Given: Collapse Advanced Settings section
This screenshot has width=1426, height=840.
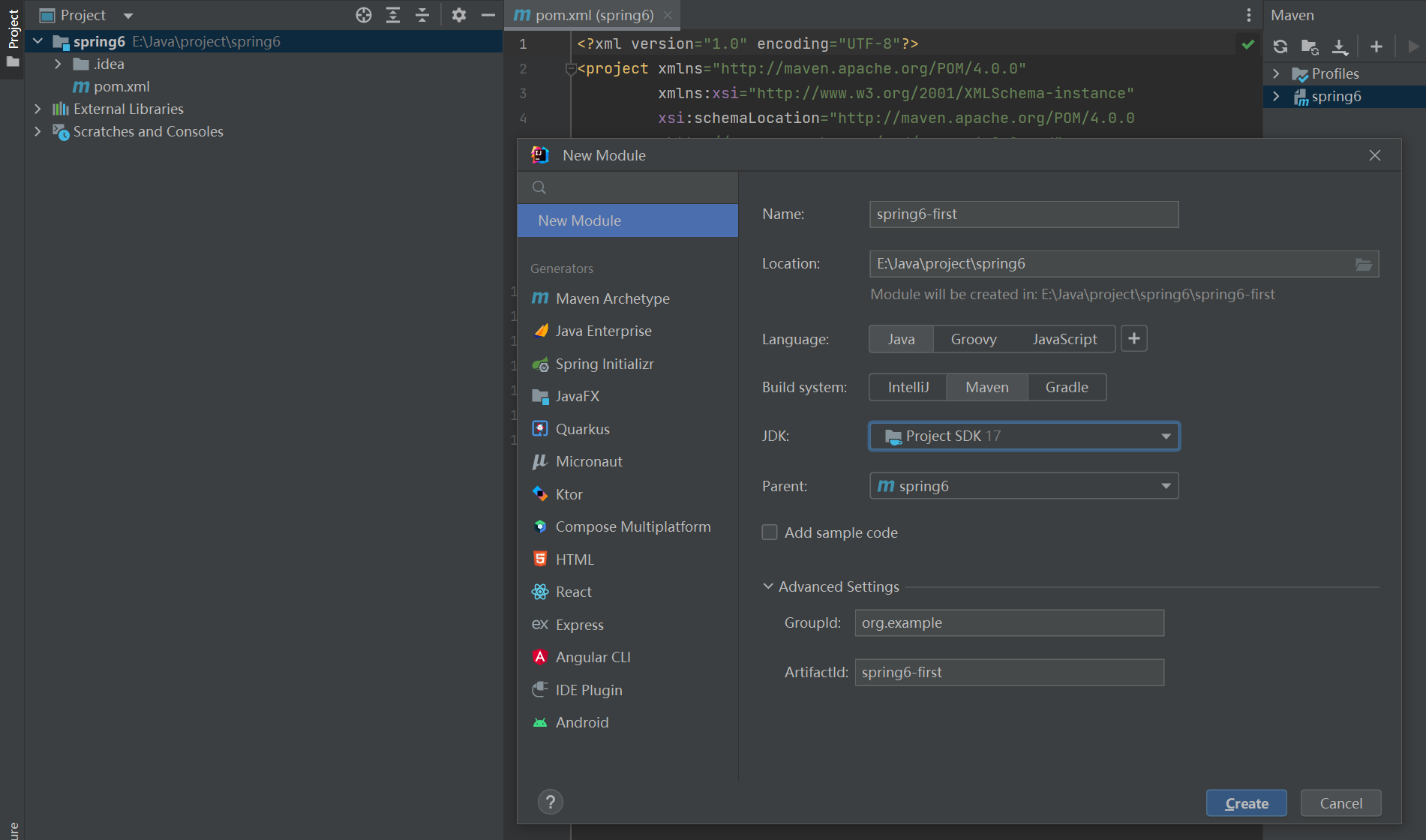Looking at the screenshot, I should click(x=768, y=586).
